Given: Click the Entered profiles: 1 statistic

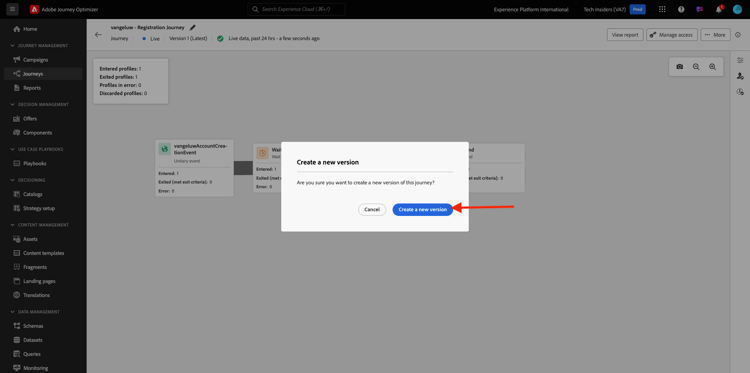Looking at the screenshot, I should (x=120, y=69).
